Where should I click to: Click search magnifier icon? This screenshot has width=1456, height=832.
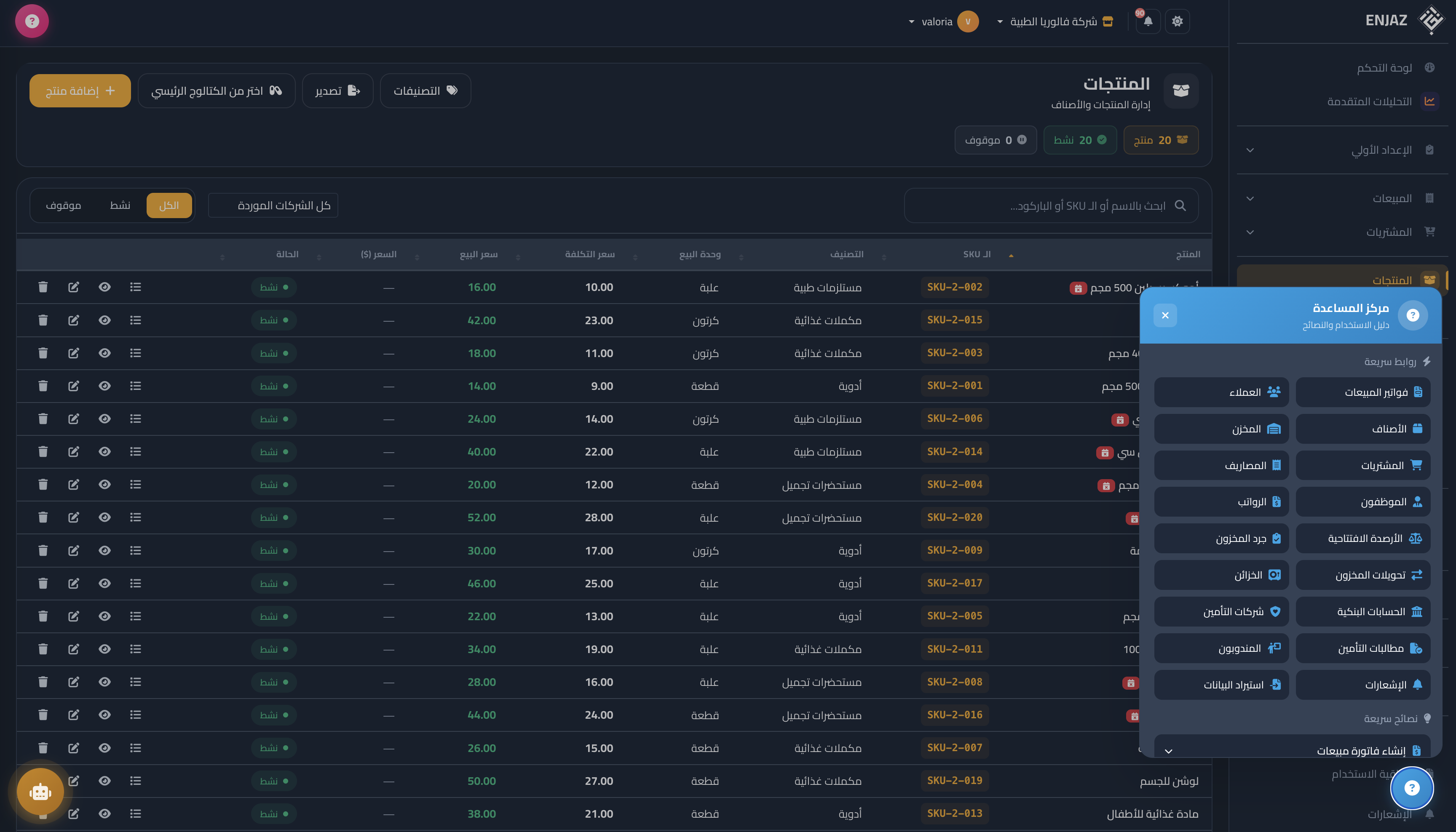1180,205
